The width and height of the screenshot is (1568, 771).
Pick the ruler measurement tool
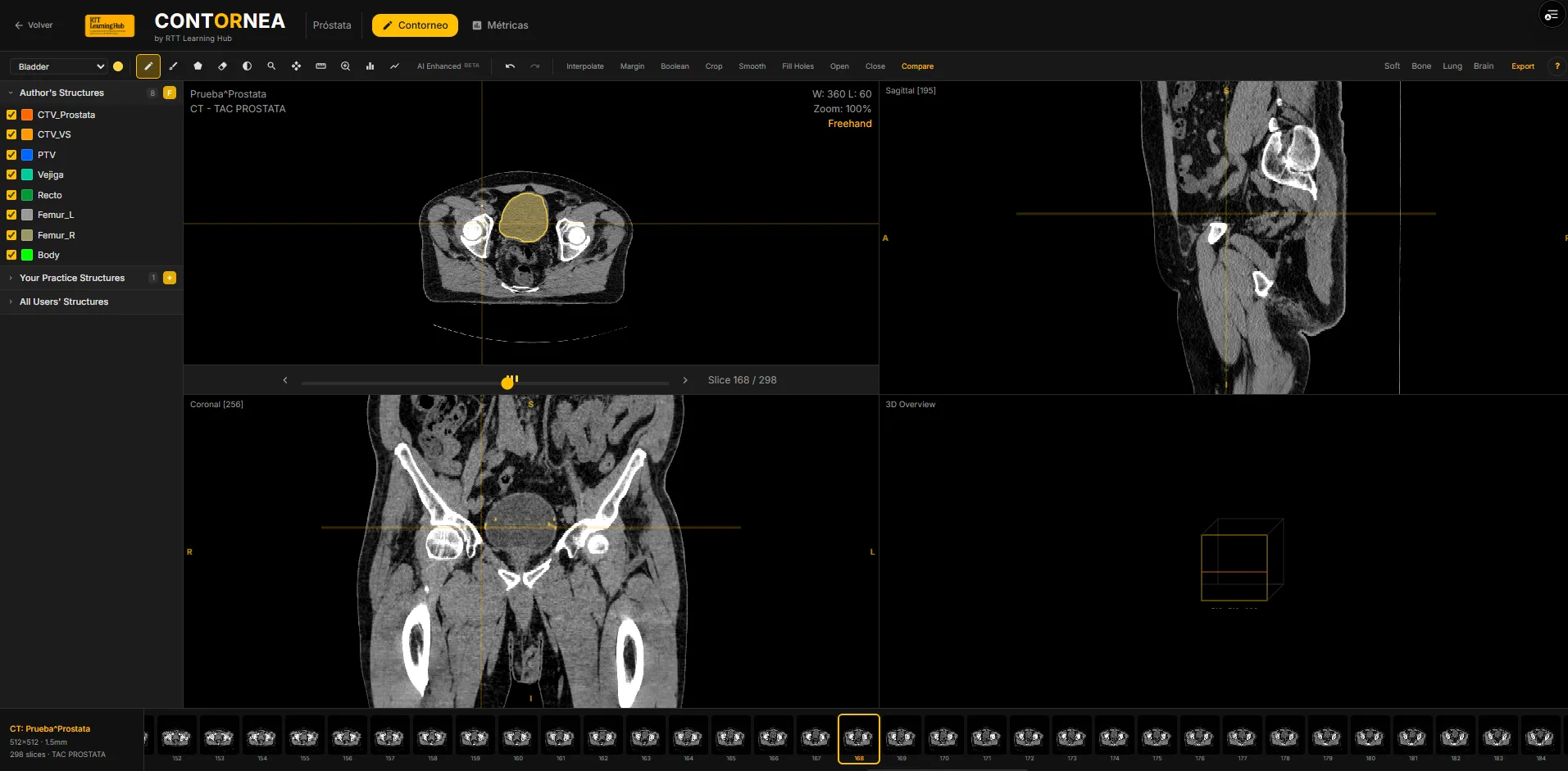click(x=320, y=66)
